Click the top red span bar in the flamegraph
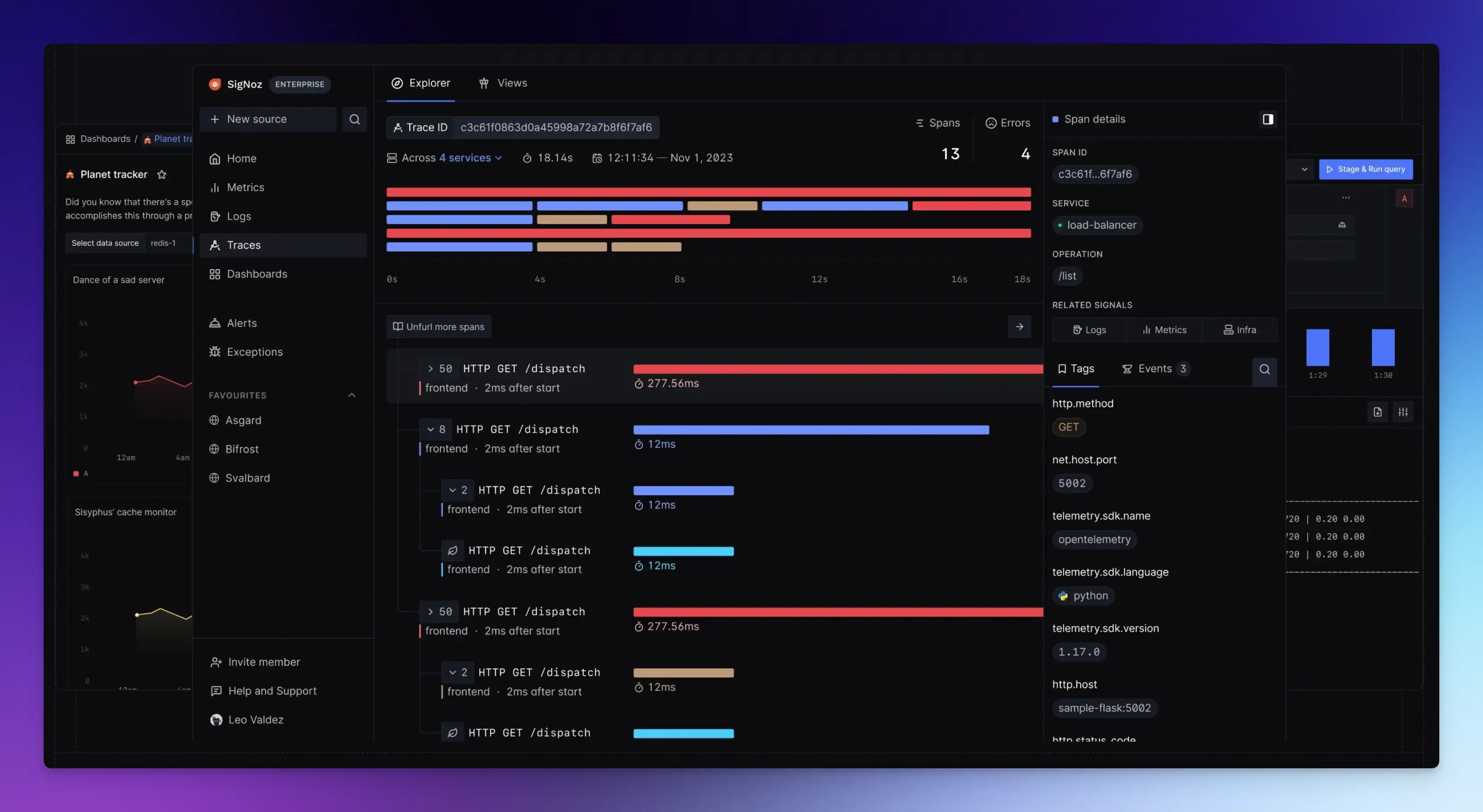Viewport: 1483px width, 812px height. click(x=708, y=192)
